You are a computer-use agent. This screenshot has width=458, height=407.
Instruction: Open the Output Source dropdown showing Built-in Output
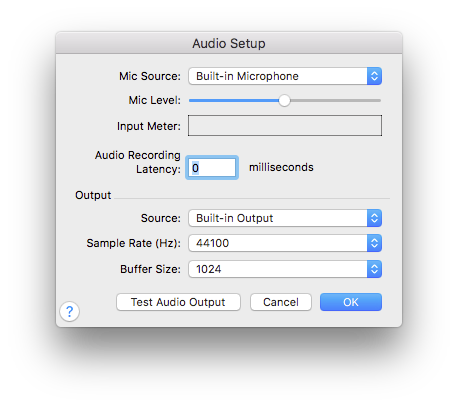point(285,218)
